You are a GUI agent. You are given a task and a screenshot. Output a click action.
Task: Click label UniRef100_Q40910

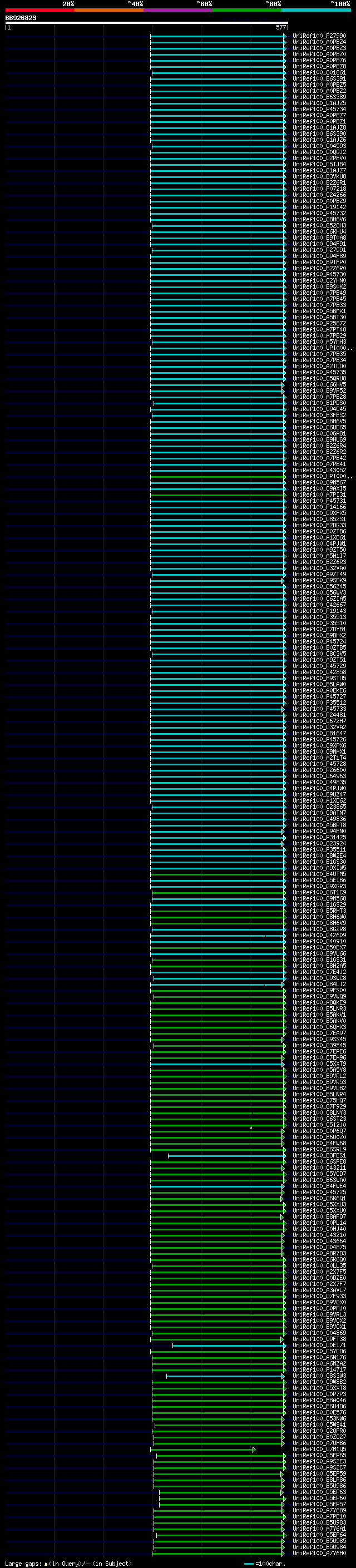[x=319, y=942]
